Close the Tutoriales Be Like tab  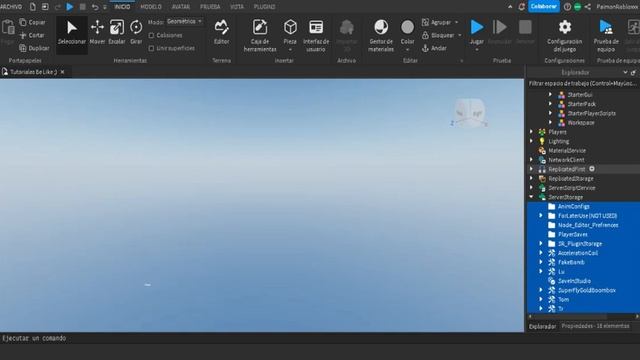(x=62, y=72)
